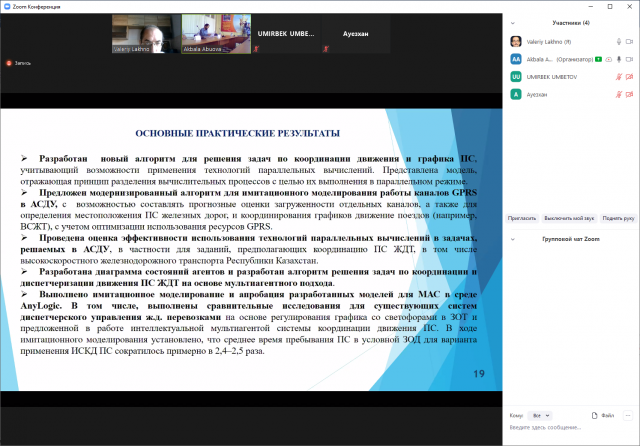640x446 pixels.
Task: Collapse the Участники participants panel chevron
Action: click(513, 23)
